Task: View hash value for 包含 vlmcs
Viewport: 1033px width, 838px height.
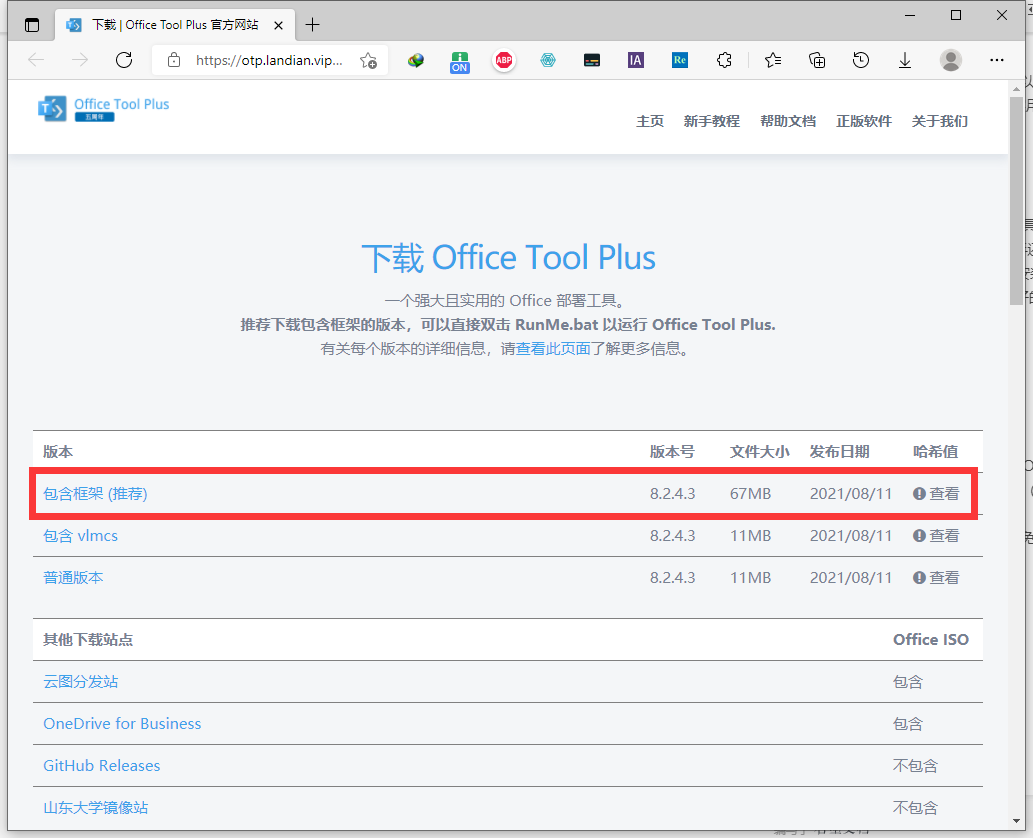Action: pos(936,536)
